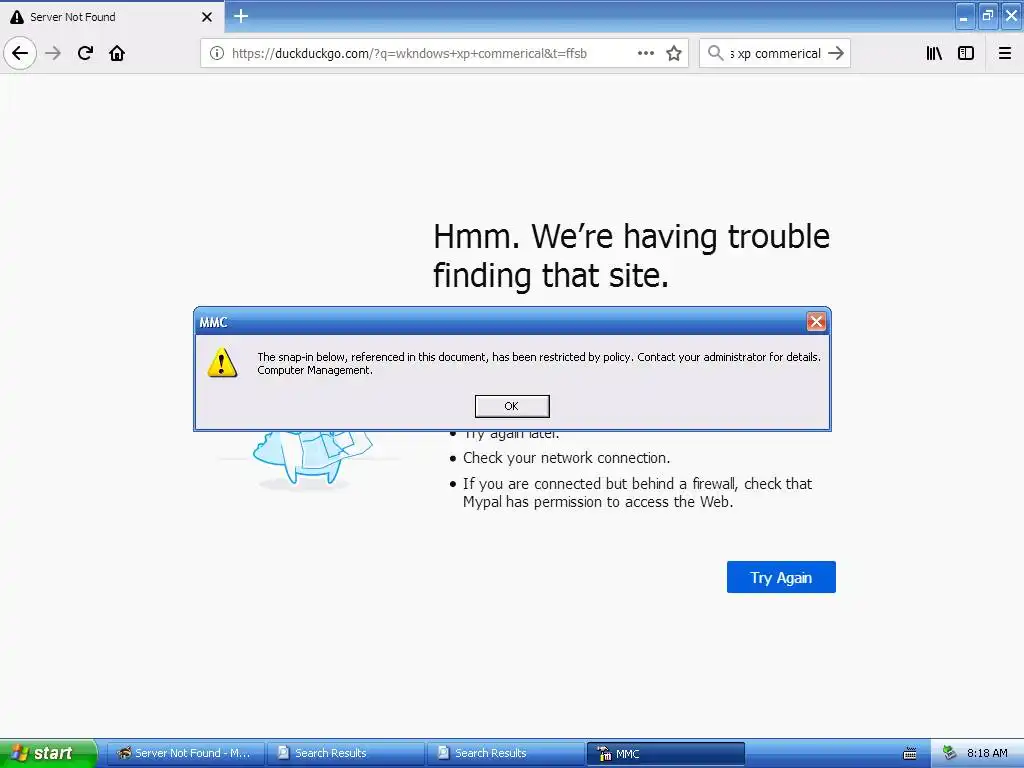
Task: Click the keyboard icon in the taskbar
Action: [910, 754]
